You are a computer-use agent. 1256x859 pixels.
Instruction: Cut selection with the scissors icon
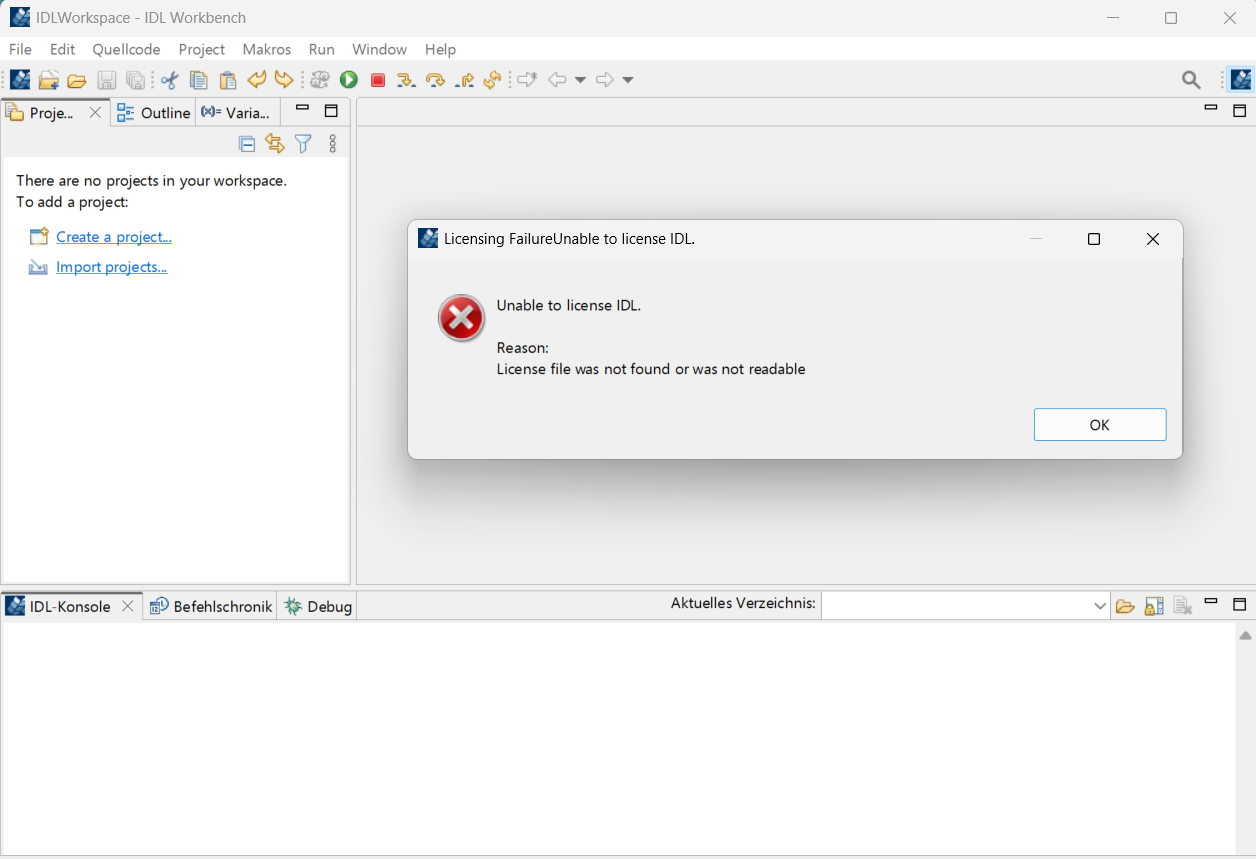(170, 80)
